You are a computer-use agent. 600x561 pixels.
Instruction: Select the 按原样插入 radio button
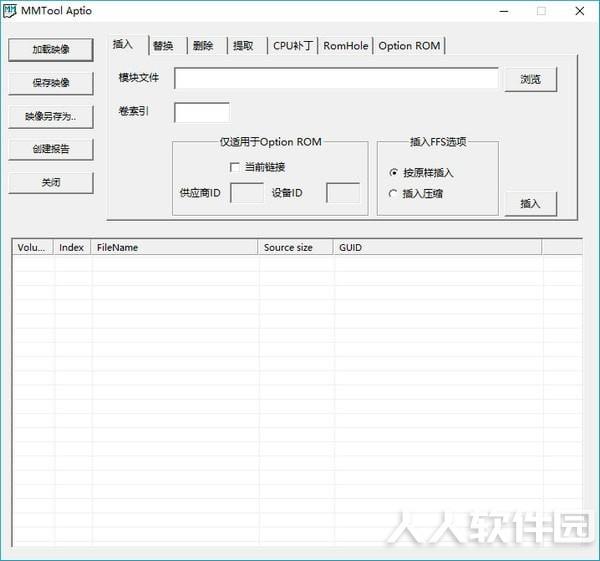point(393,173)
